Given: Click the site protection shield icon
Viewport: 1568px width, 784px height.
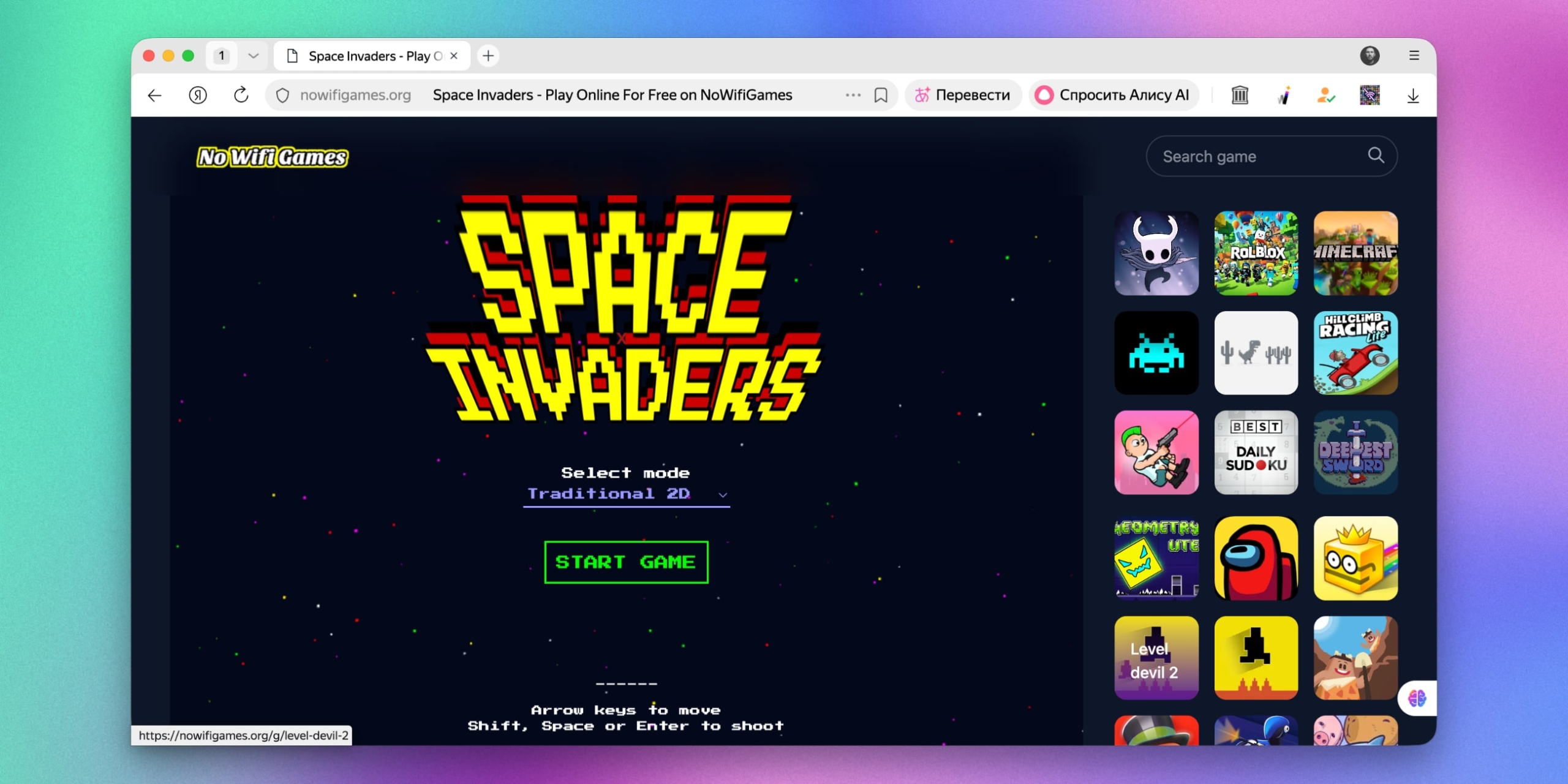Looking at the screenshot, I should tap(282, 95).
